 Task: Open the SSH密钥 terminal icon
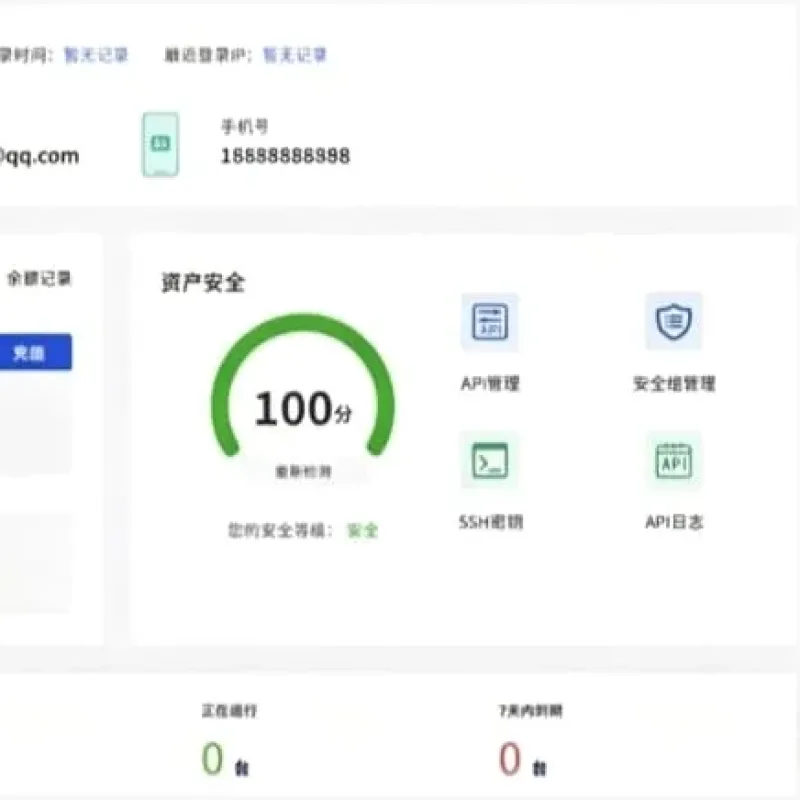tap(490, 460)
